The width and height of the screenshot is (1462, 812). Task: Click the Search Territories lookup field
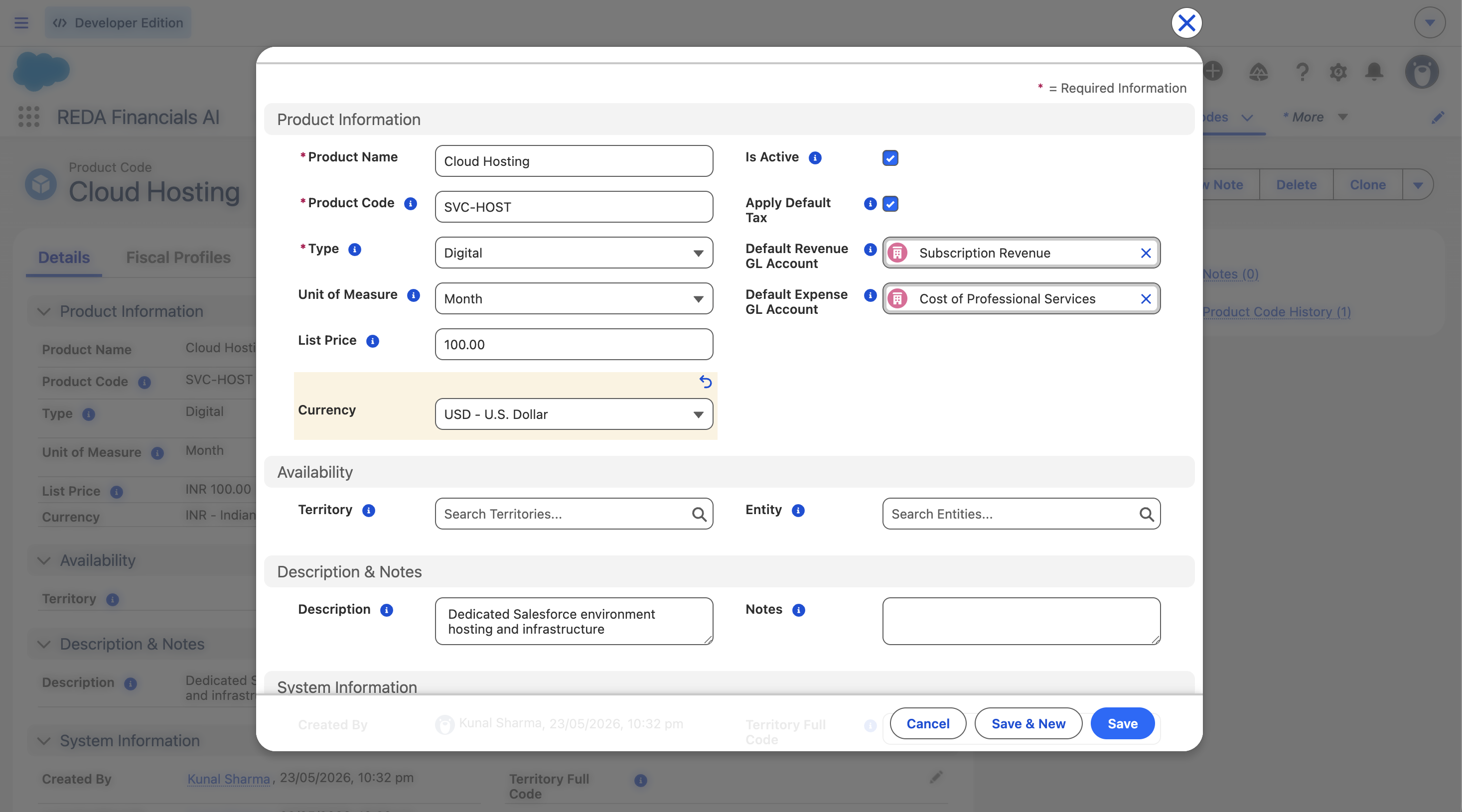click(x=574, y=514)
